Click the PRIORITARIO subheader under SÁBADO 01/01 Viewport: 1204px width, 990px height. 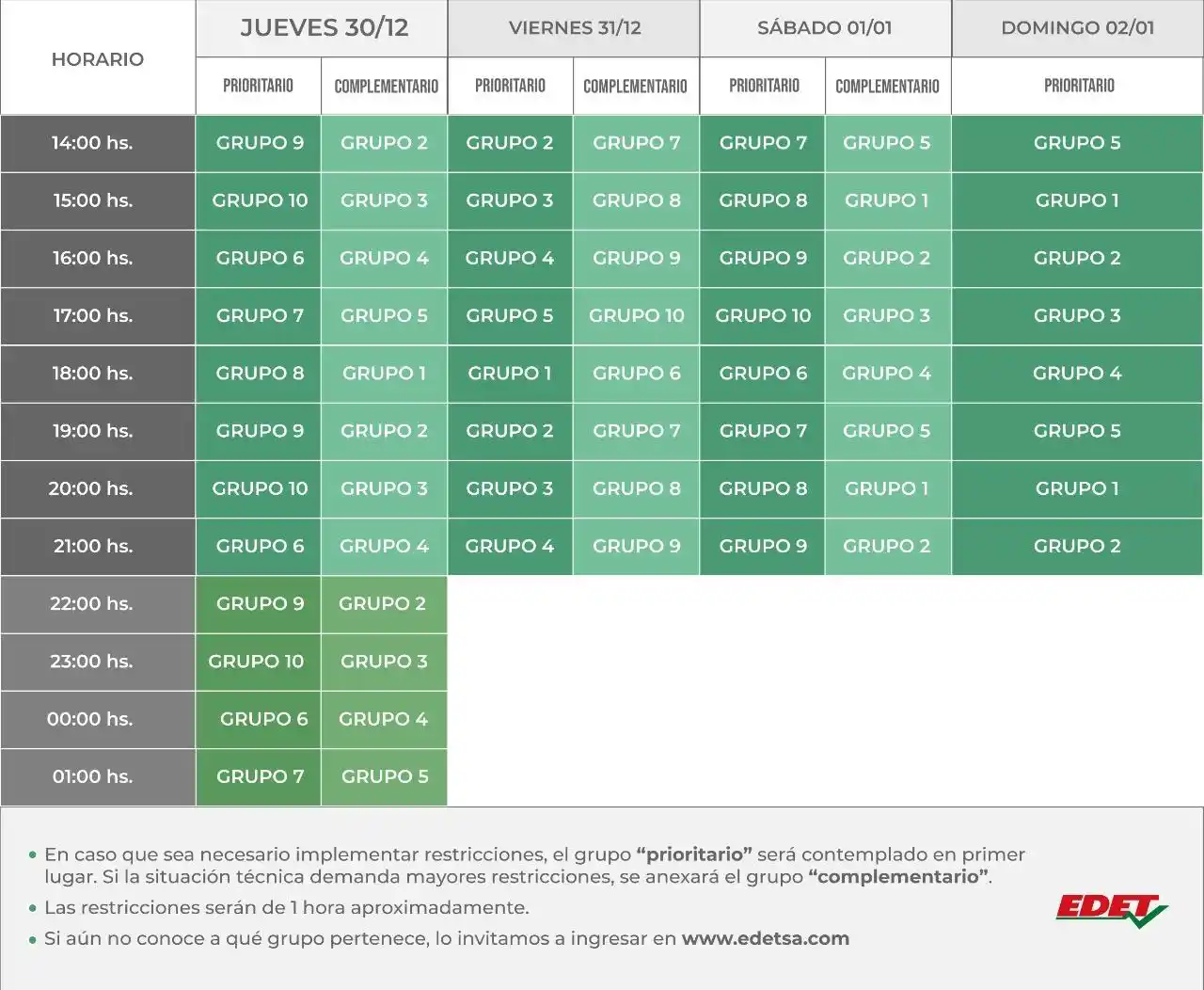coord(762,86)
